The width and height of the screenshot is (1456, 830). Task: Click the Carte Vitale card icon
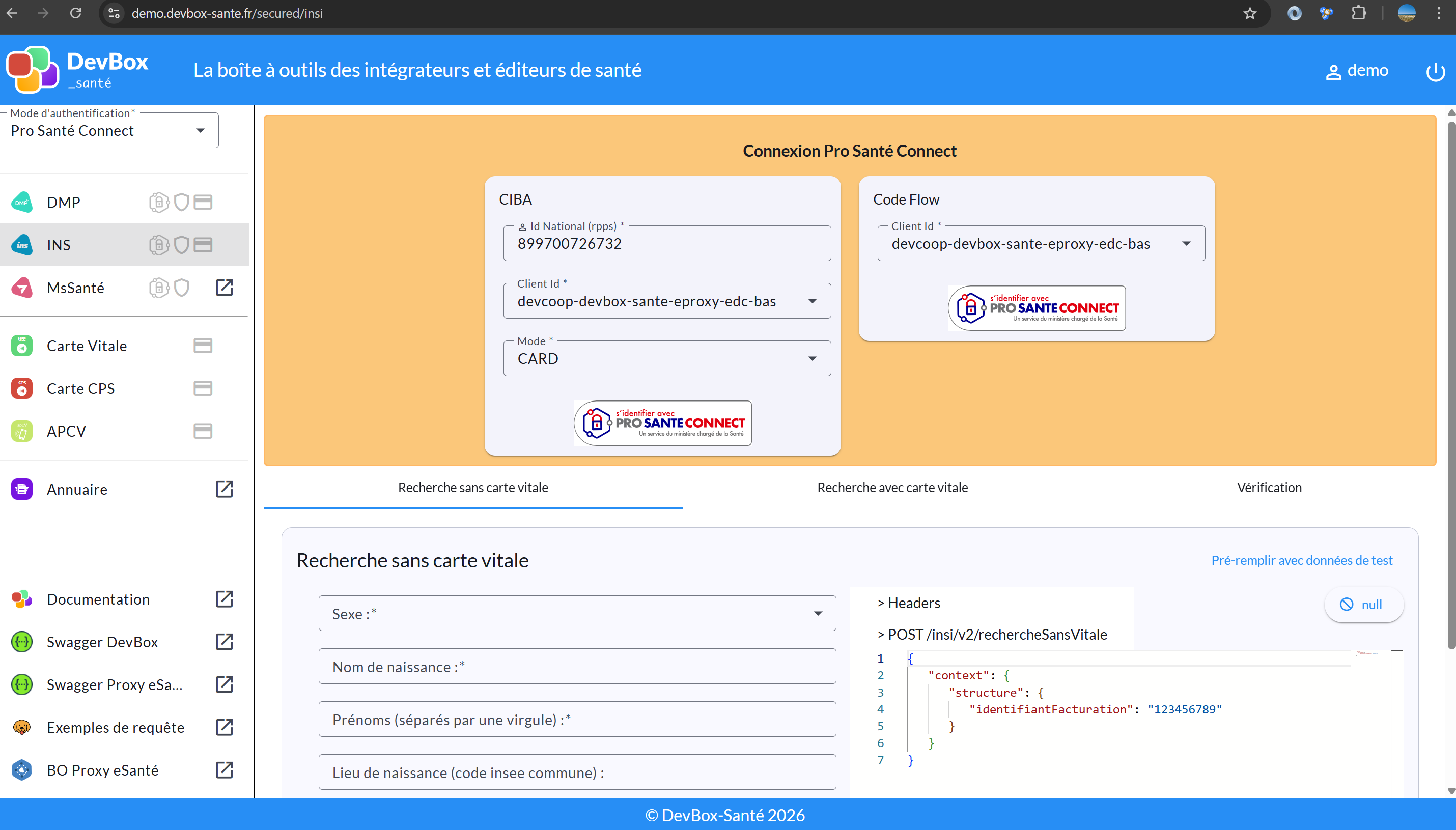point(203,346)
